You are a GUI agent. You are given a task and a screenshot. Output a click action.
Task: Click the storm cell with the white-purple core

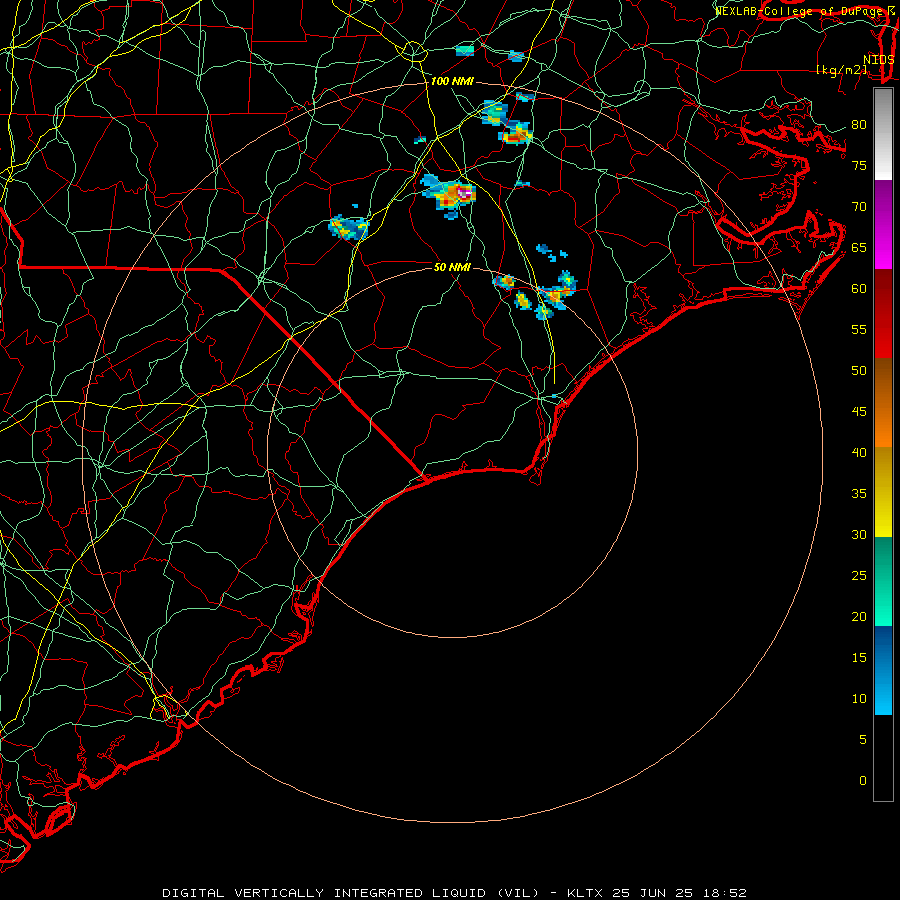click(451, 195)
